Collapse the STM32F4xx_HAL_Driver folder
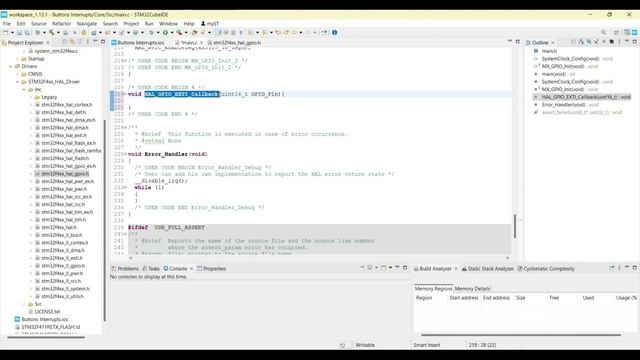Viewport: 640px width, 360px height. [18, 82]
